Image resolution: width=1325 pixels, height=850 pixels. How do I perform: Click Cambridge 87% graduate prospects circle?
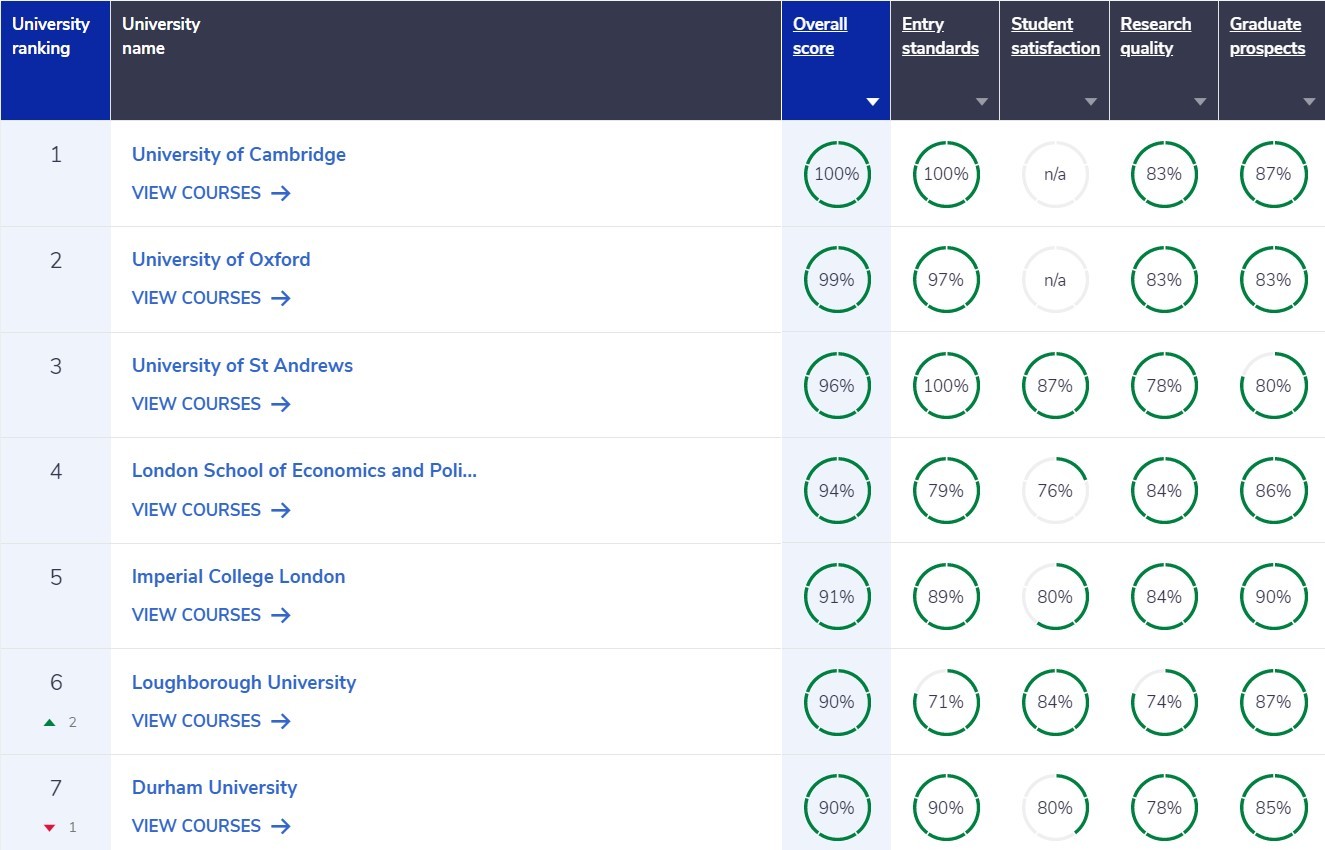[x=1273, y=174]
